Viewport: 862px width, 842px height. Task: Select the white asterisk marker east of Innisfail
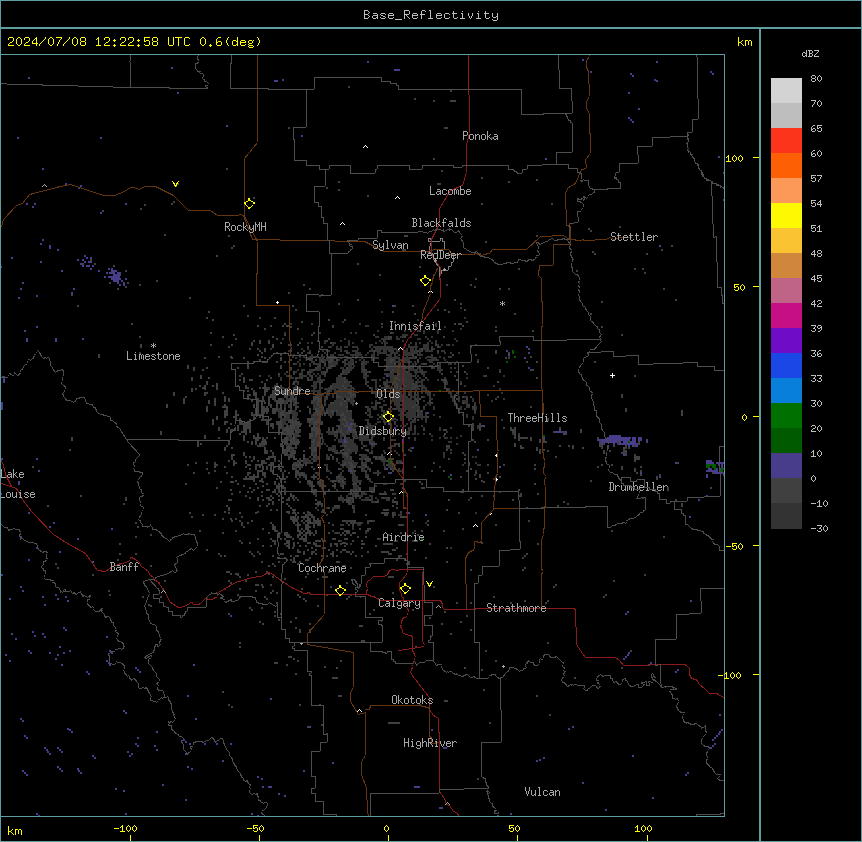[502, 303]
